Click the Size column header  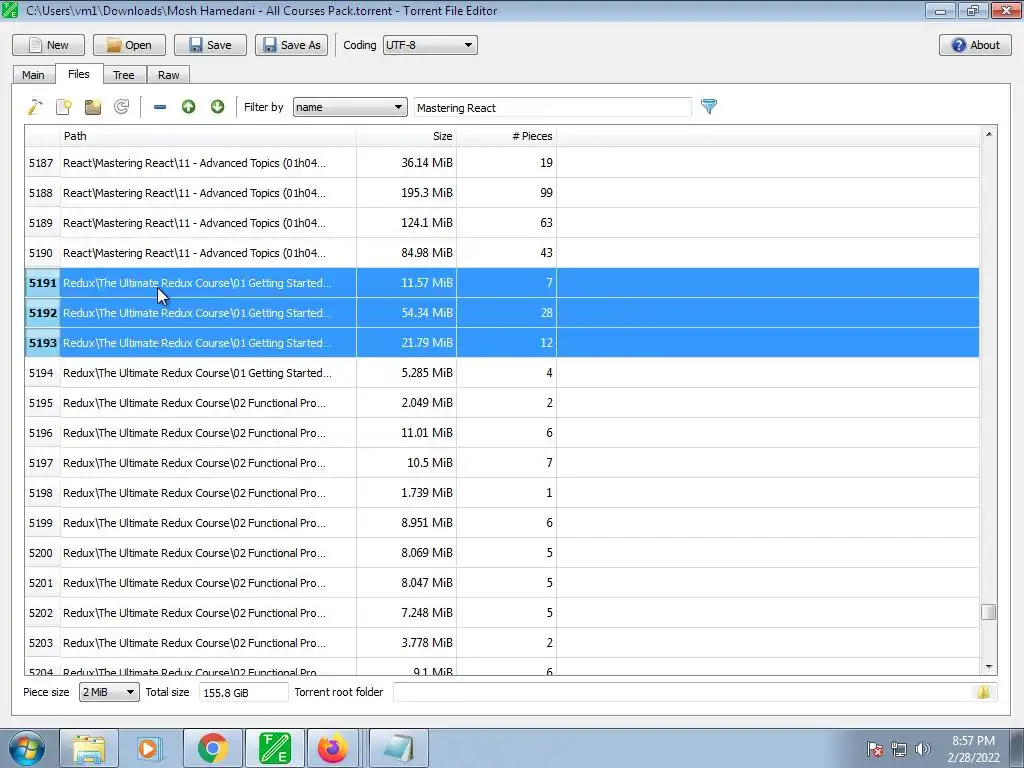[406, 136]
